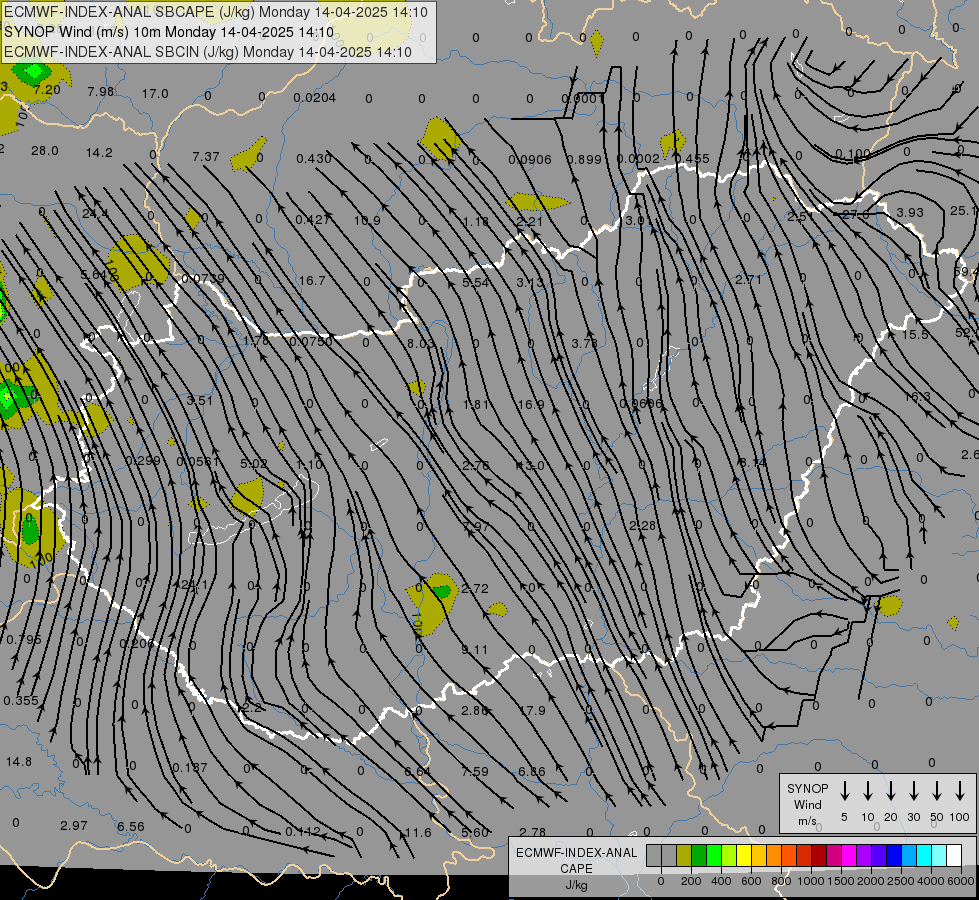Click the 30 m/s wind arrow in legend

[x=913, y=791]
